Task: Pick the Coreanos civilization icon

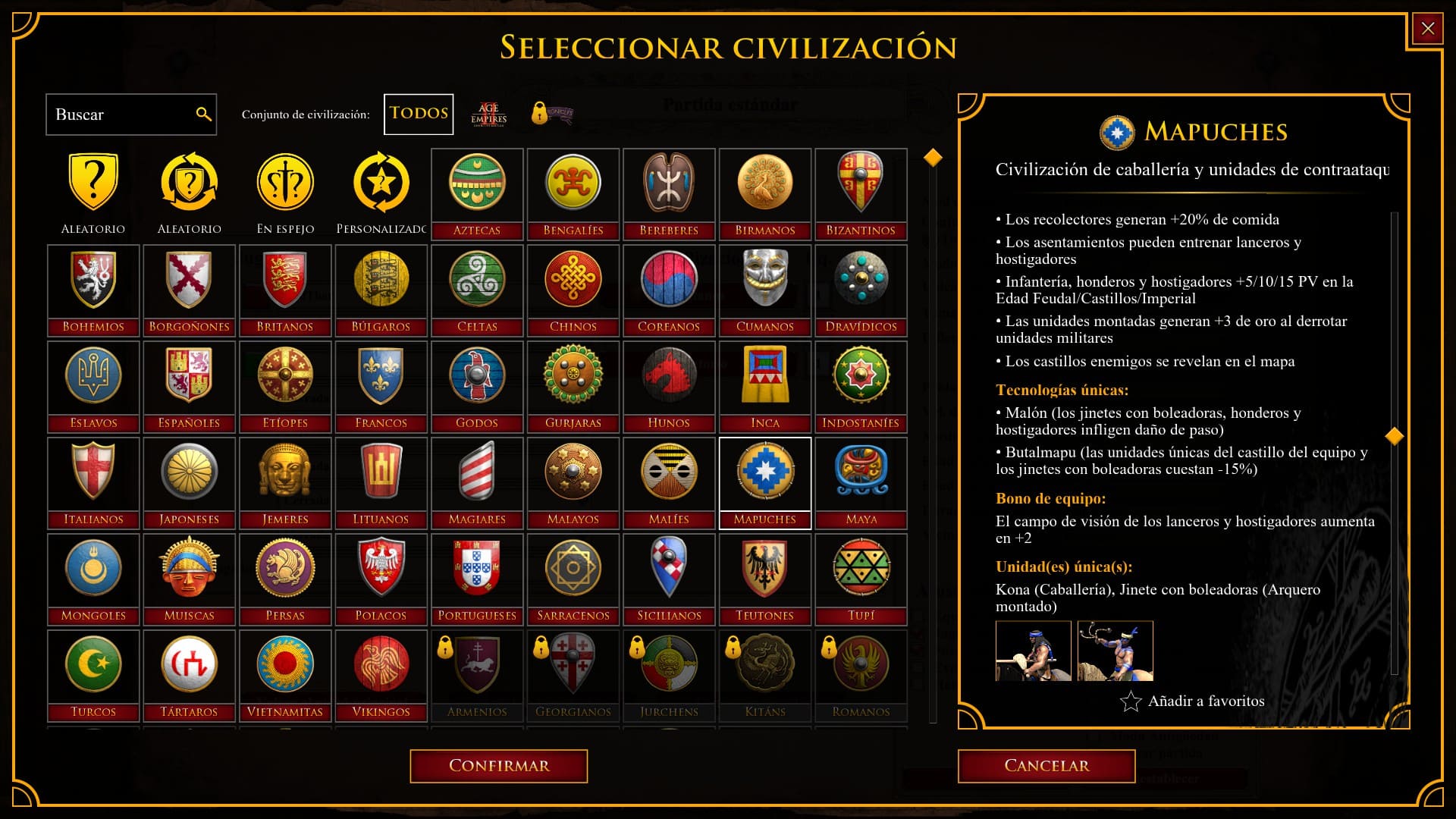Action: coord(669,290)
